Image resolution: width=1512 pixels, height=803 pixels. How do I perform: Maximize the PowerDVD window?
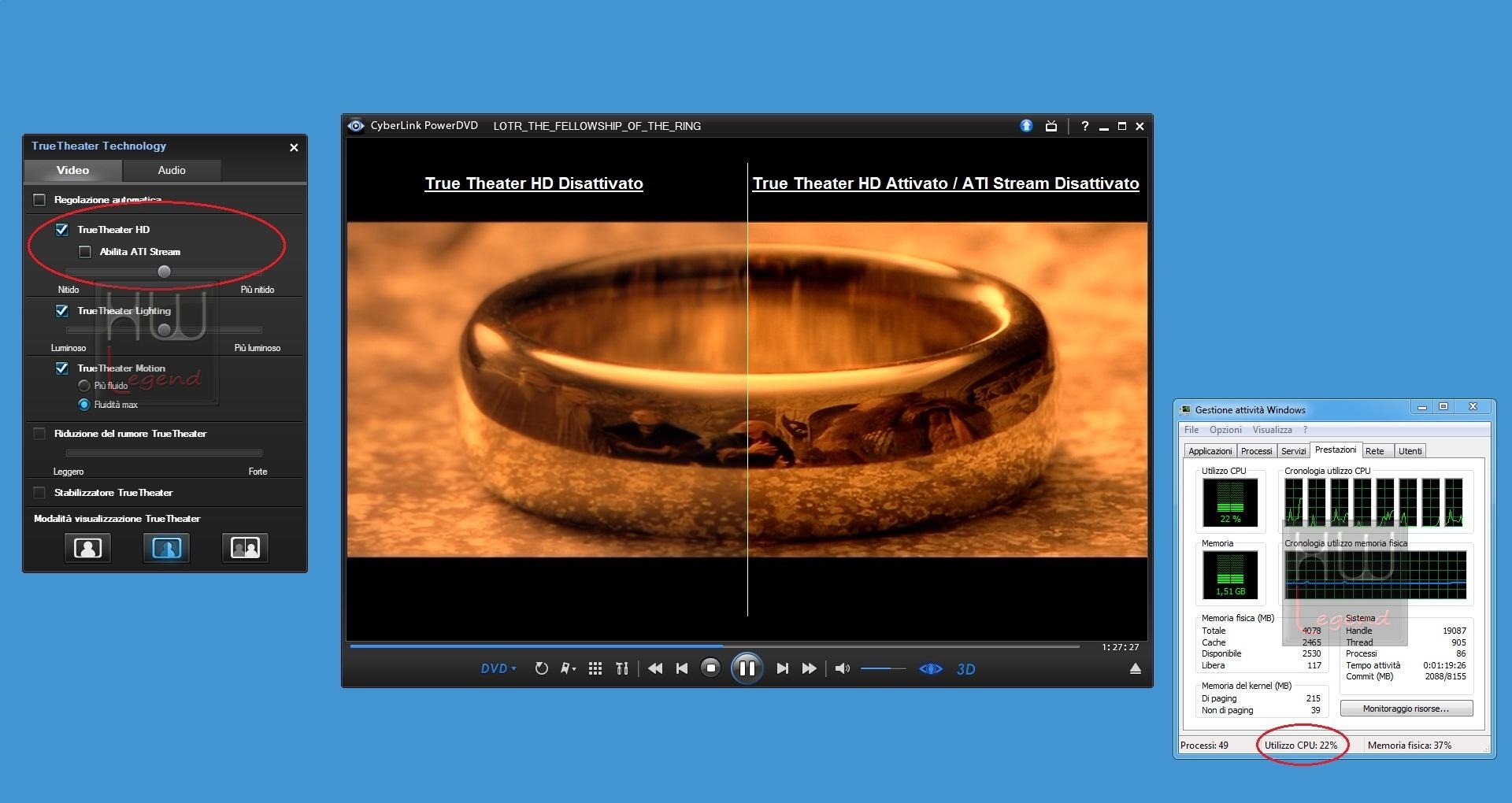(x=1122, y=126)
